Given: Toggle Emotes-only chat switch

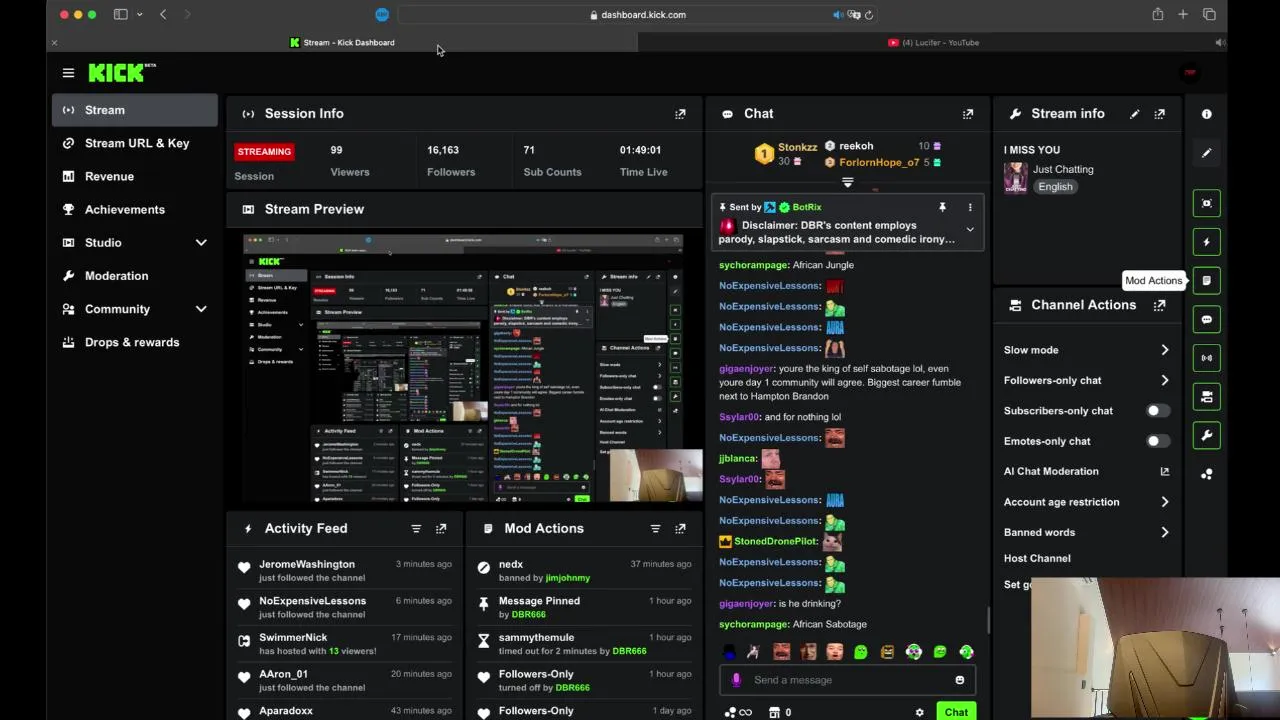Looking at the screenshot, I should (1157, 441).
